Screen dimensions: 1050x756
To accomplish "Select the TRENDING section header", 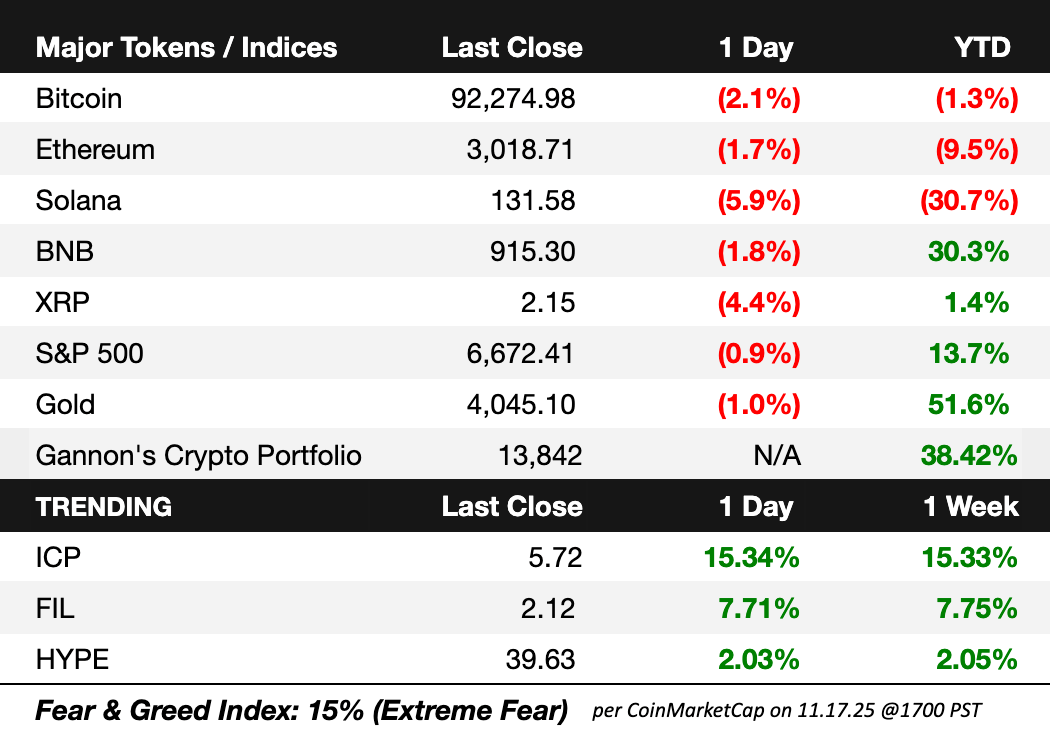I will tap(104, 506).
